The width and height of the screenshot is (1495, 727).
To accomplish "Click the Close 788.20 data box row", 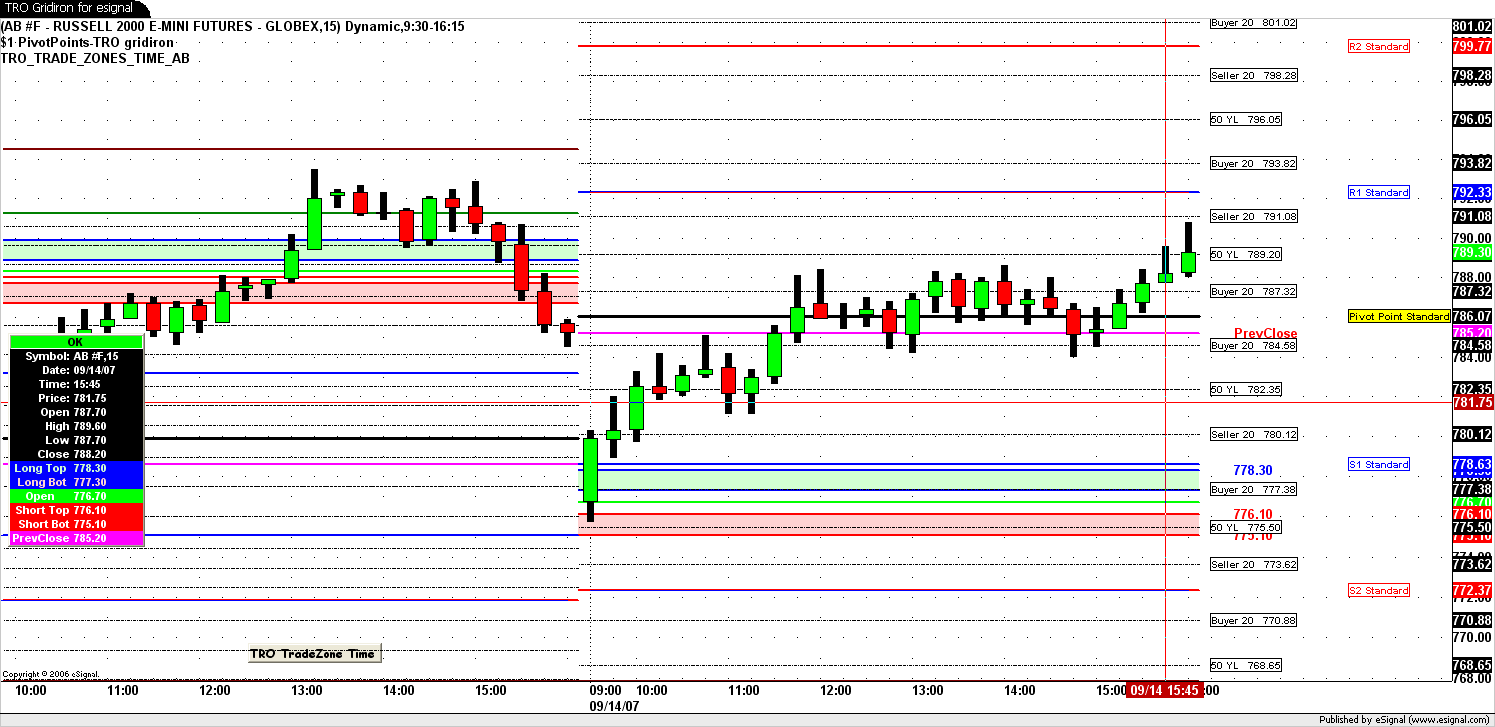I will [x=76, y=453].
